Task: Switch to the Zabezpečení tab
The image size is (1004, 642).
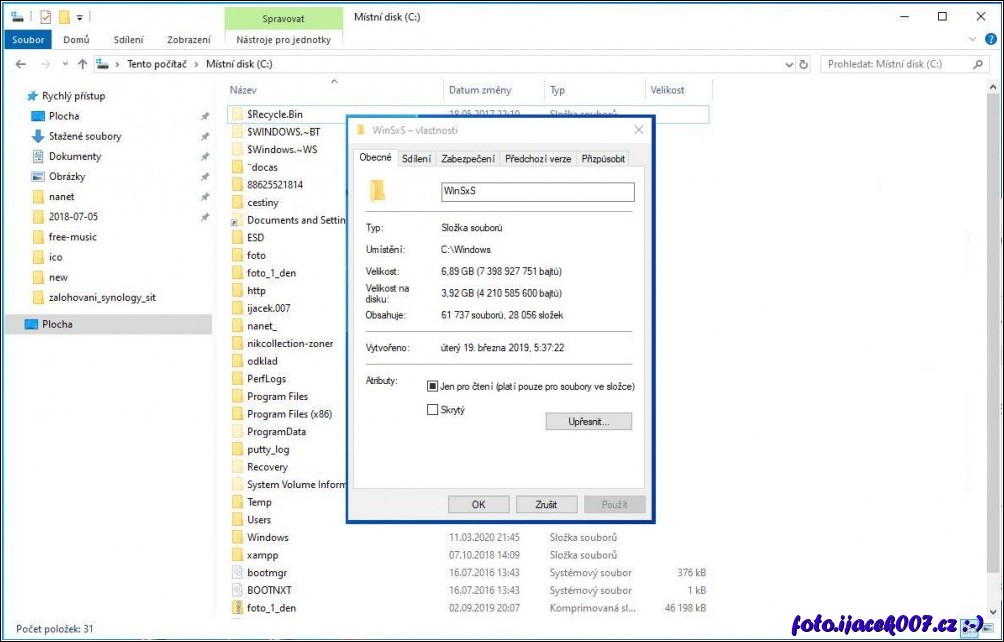Action: (467, 159)
